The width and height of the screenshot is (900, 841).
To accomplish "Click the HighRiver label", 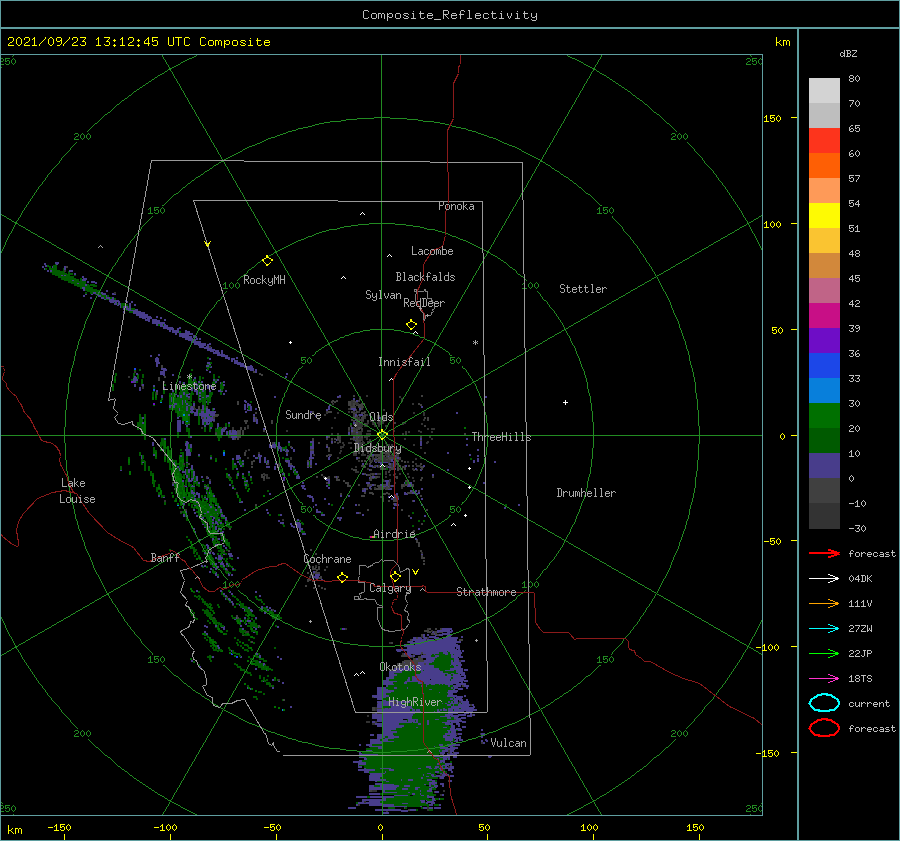I will click(415, 702).
